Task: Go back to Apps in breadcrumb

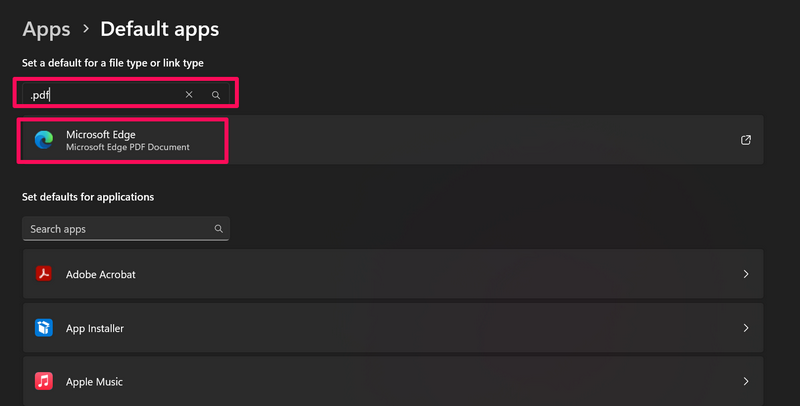Action: pos(46,30)
